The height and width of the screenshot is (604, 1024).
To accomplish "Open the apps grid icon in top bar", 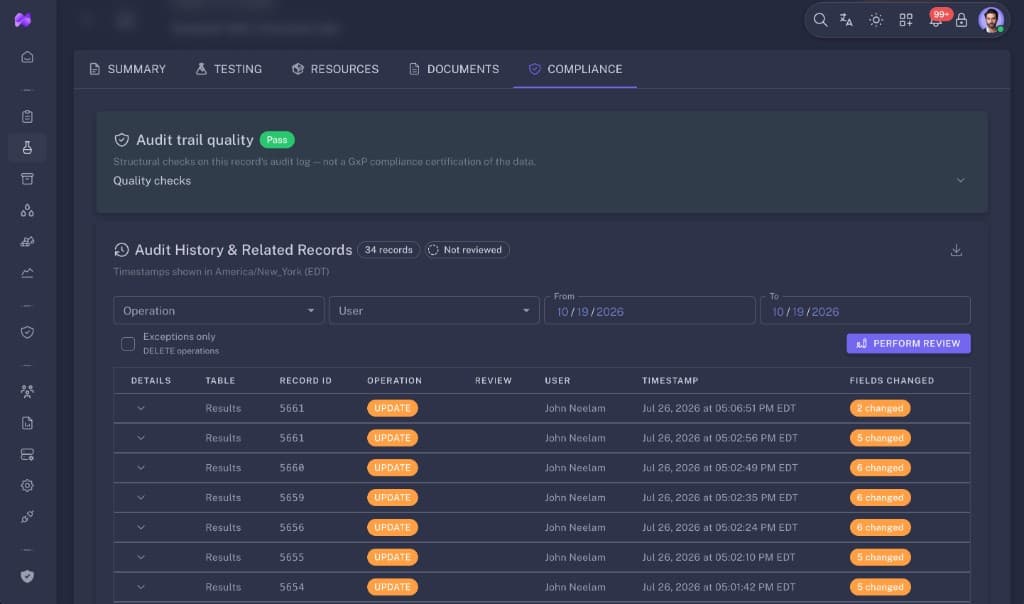I will [906, 20].
